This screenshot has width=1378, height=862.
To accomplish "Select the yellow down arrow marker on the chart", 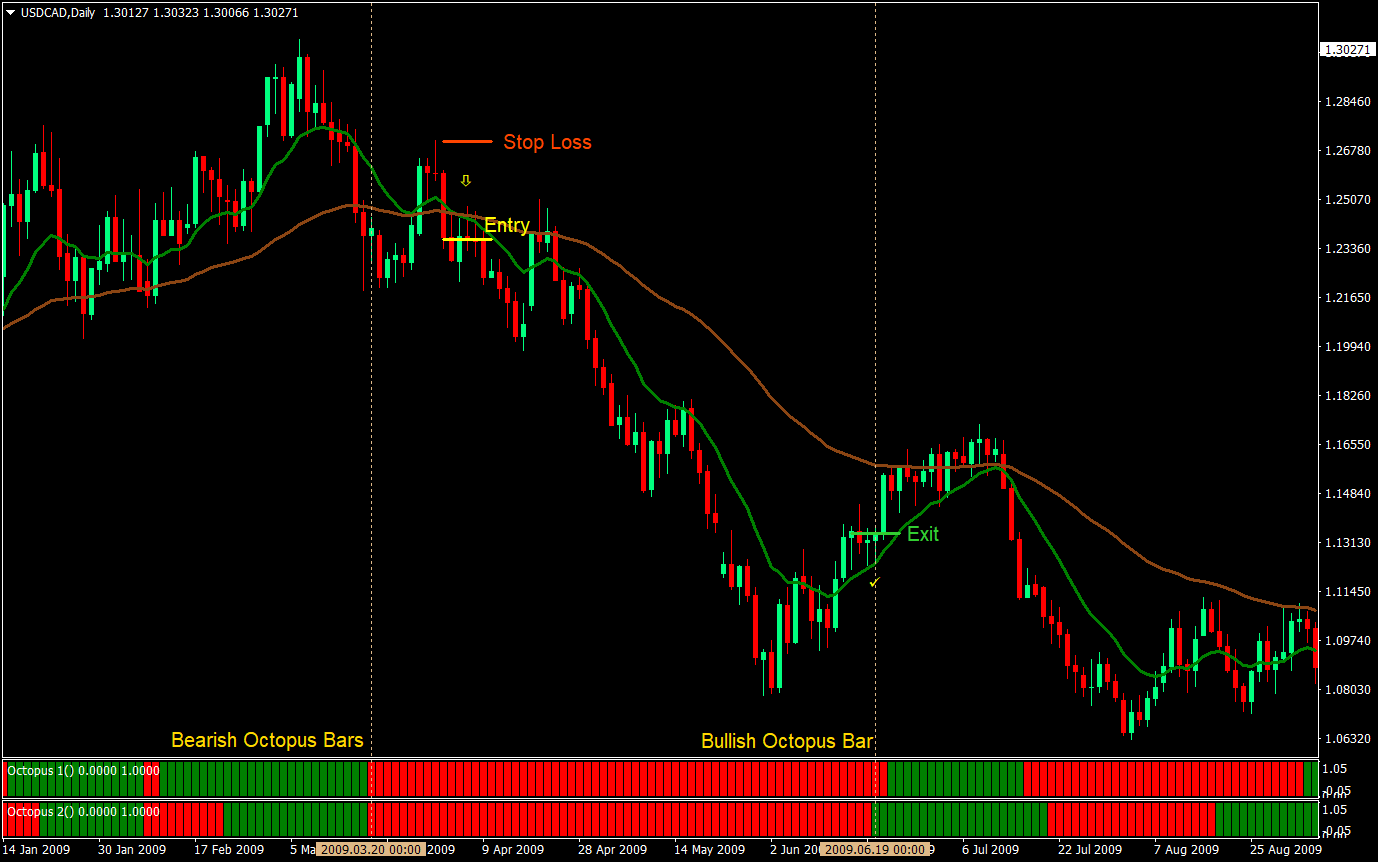I will (x=466, y=180).
